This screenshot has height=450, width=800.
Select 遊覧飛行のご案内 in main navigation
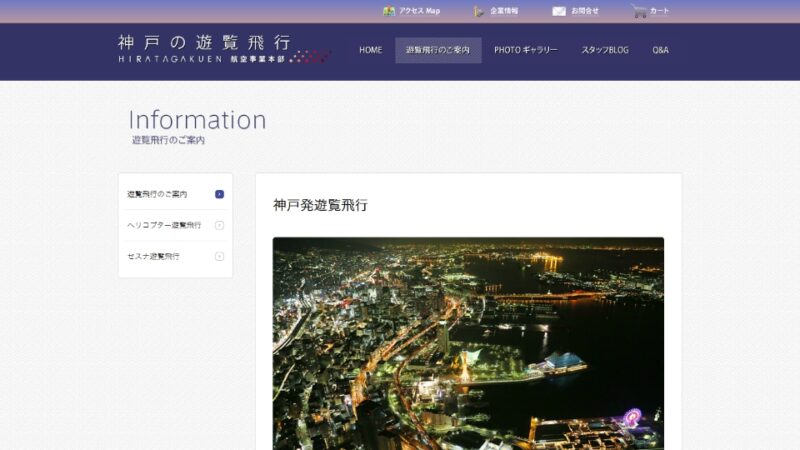438,50
